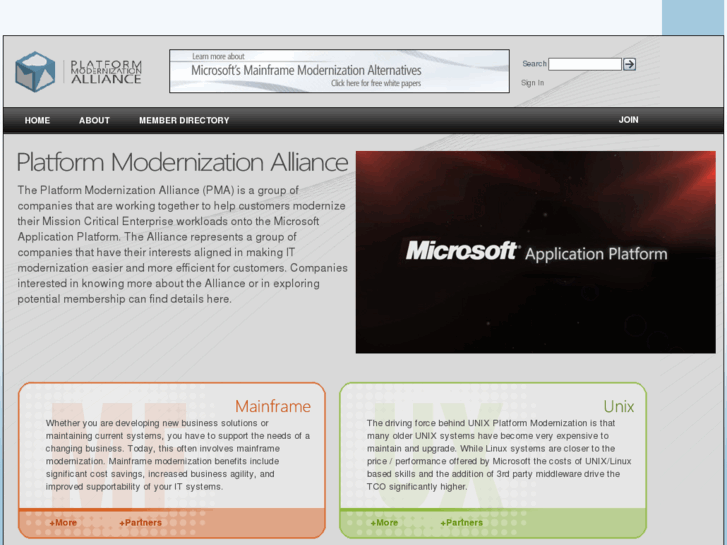Go to the HOME menu item

pyautogui.click(x=37, y=121)
